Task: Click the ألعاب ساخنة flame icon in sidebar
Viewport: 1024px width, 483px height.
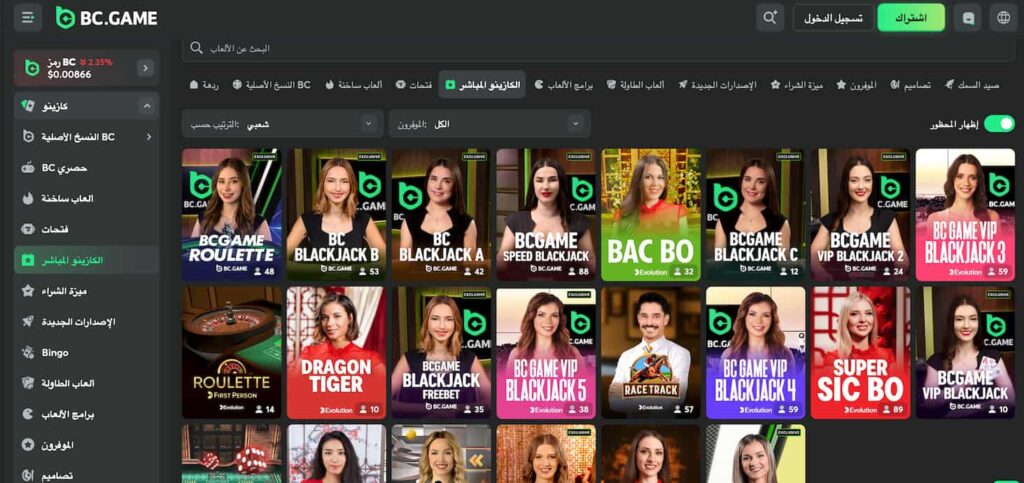Action: click(x=28, y=198)
